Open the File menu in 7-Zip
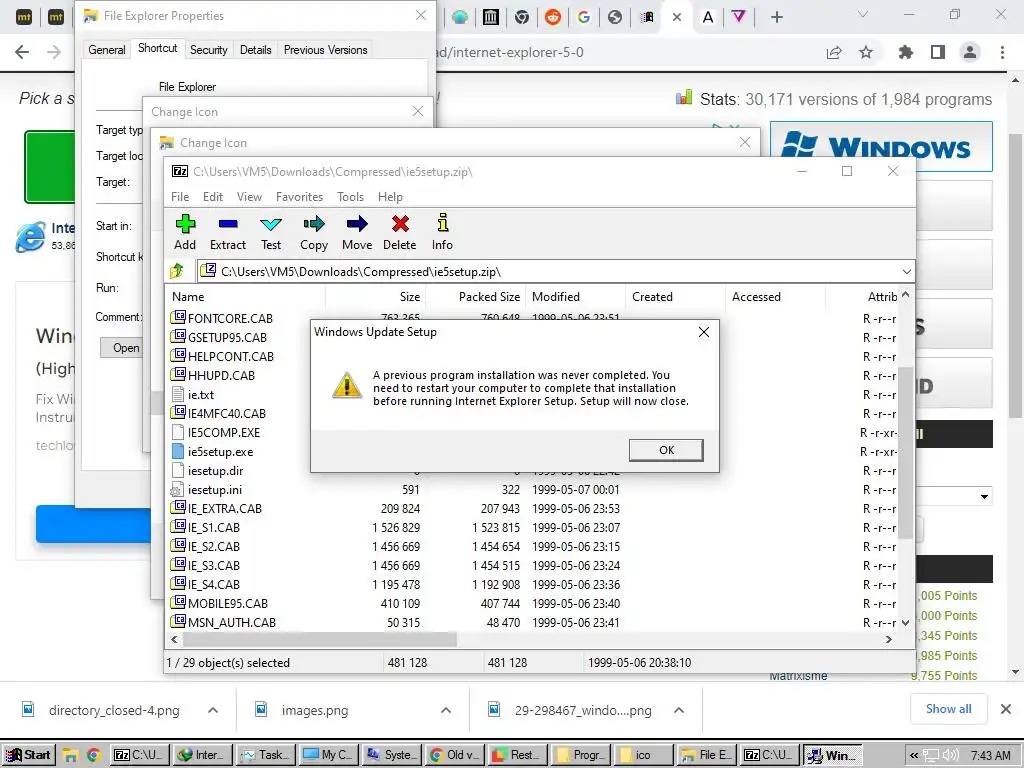1024x768 pixels. [x=180, y=197]
